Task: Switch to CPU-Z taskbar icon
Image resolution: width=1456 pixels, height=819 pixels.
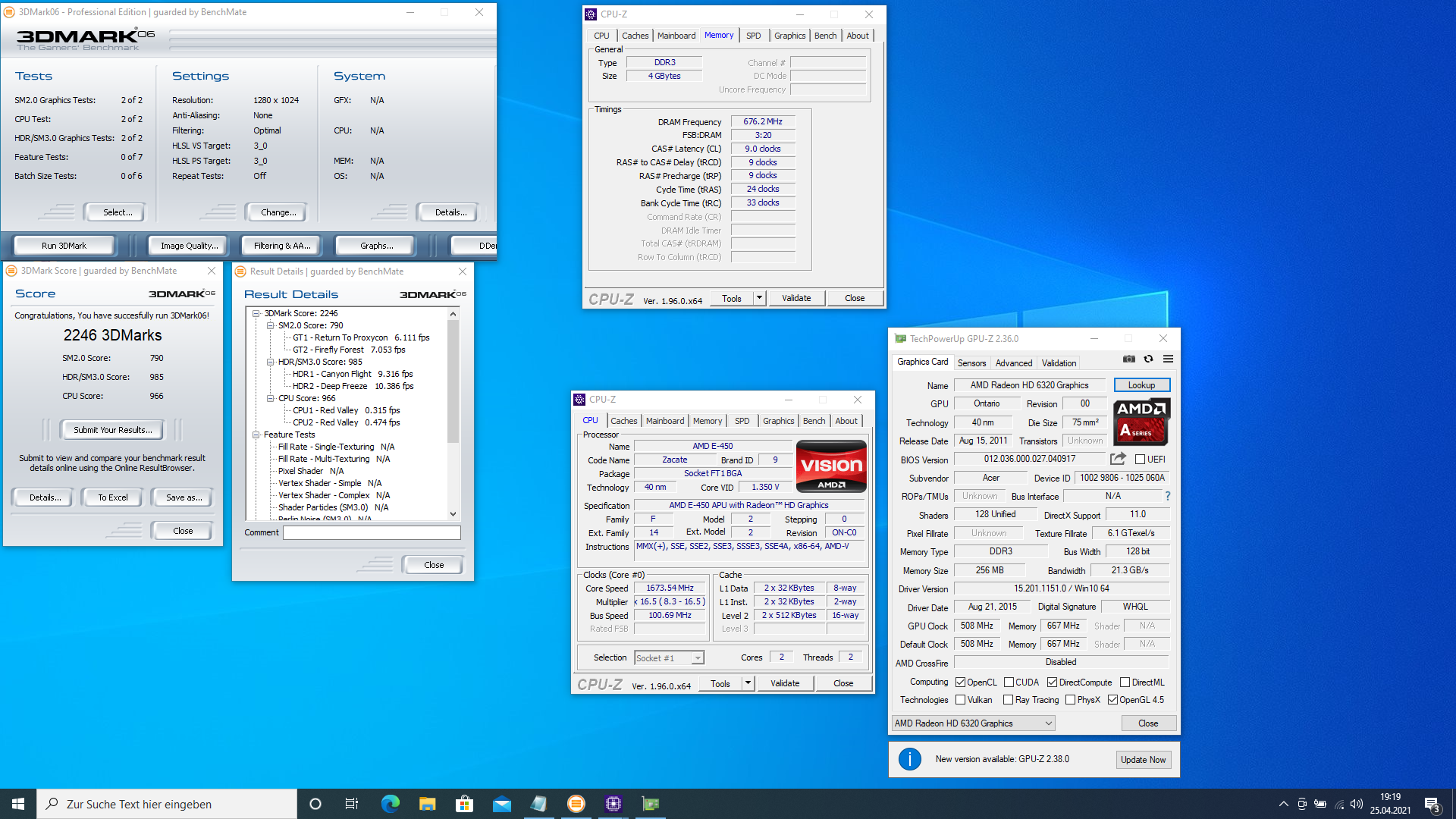Action: click(613, 804)
